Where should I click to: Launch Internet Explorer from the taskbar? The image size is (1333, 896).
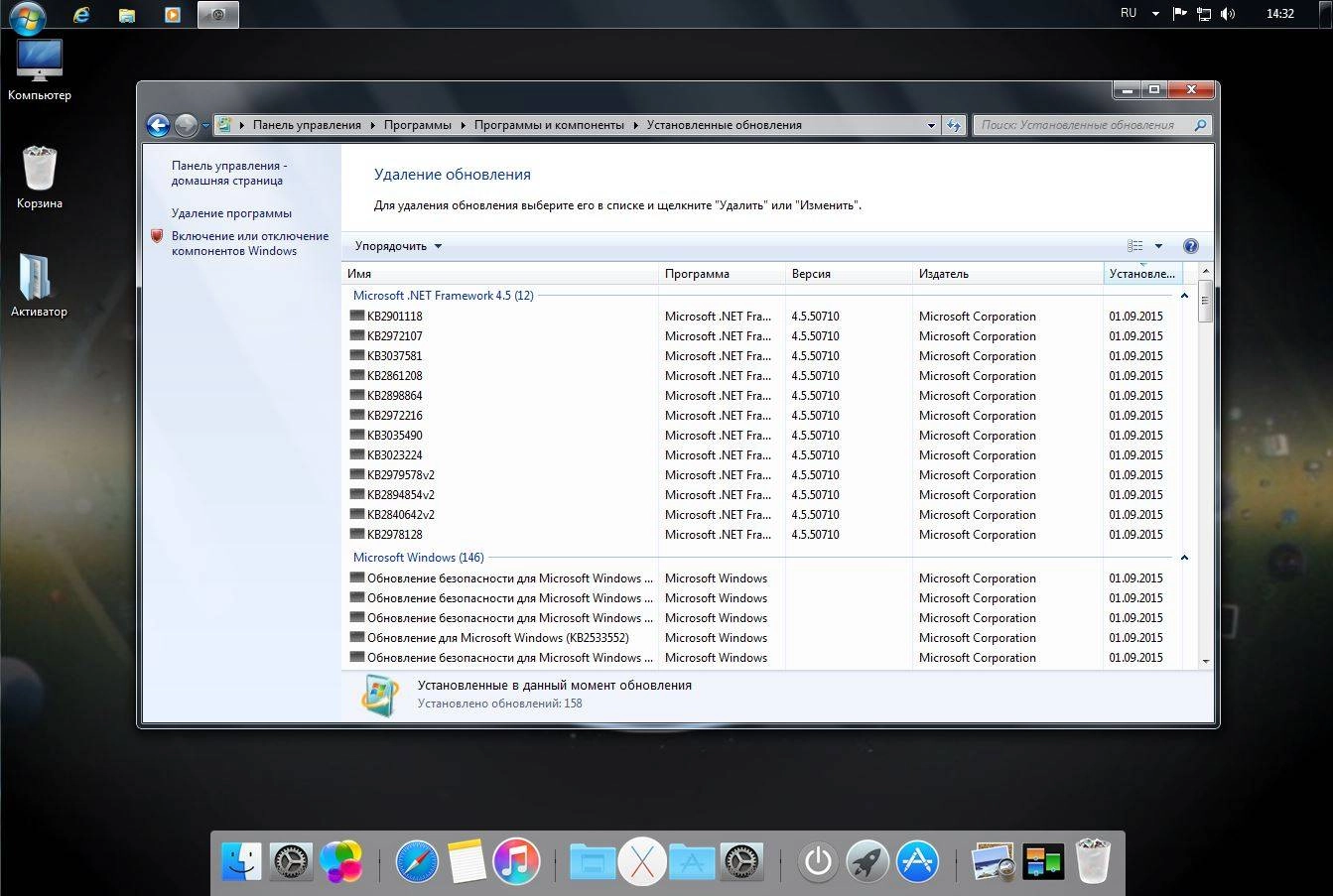point(81,15)
